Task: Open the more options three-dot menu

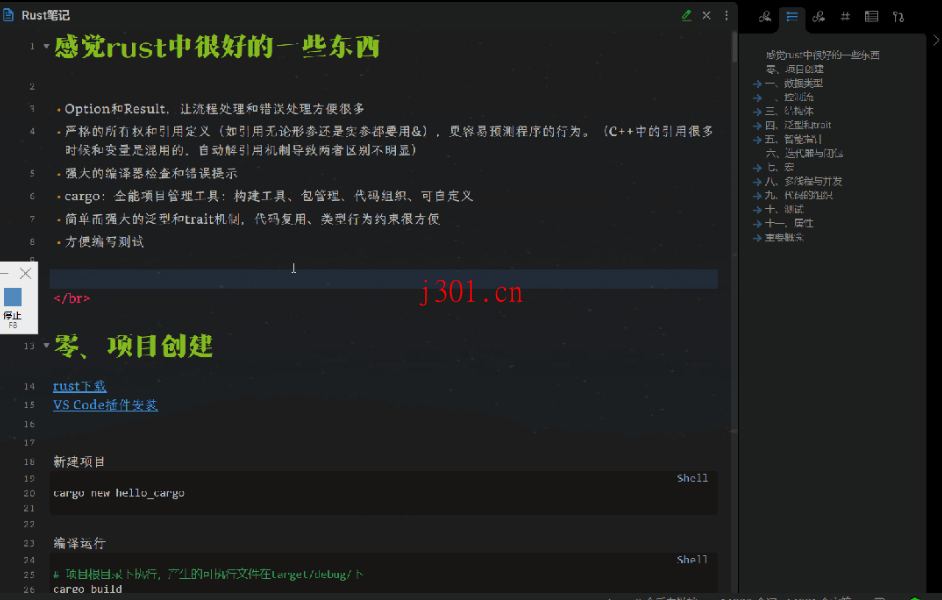Action: tap(726, 16)
